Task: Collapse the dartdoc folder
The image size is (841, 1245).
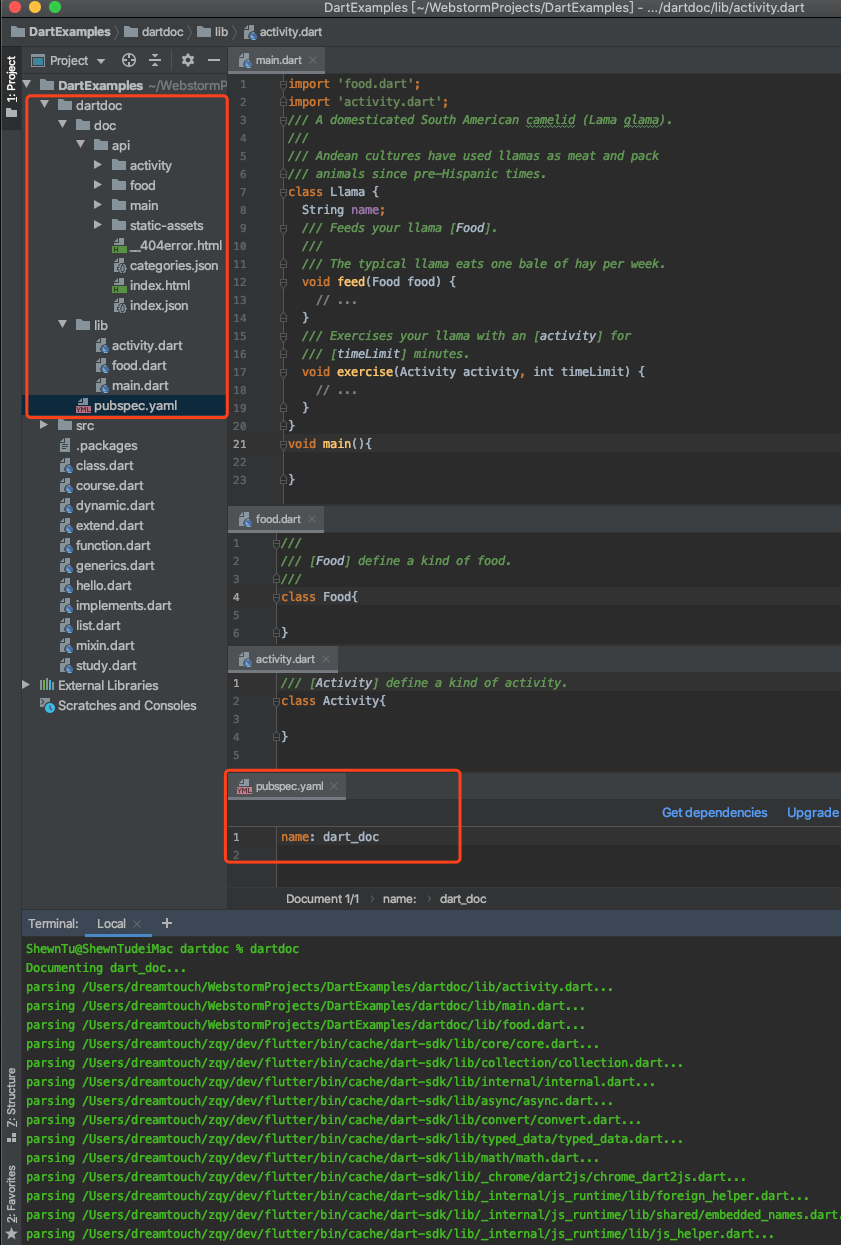Action: 45,105
